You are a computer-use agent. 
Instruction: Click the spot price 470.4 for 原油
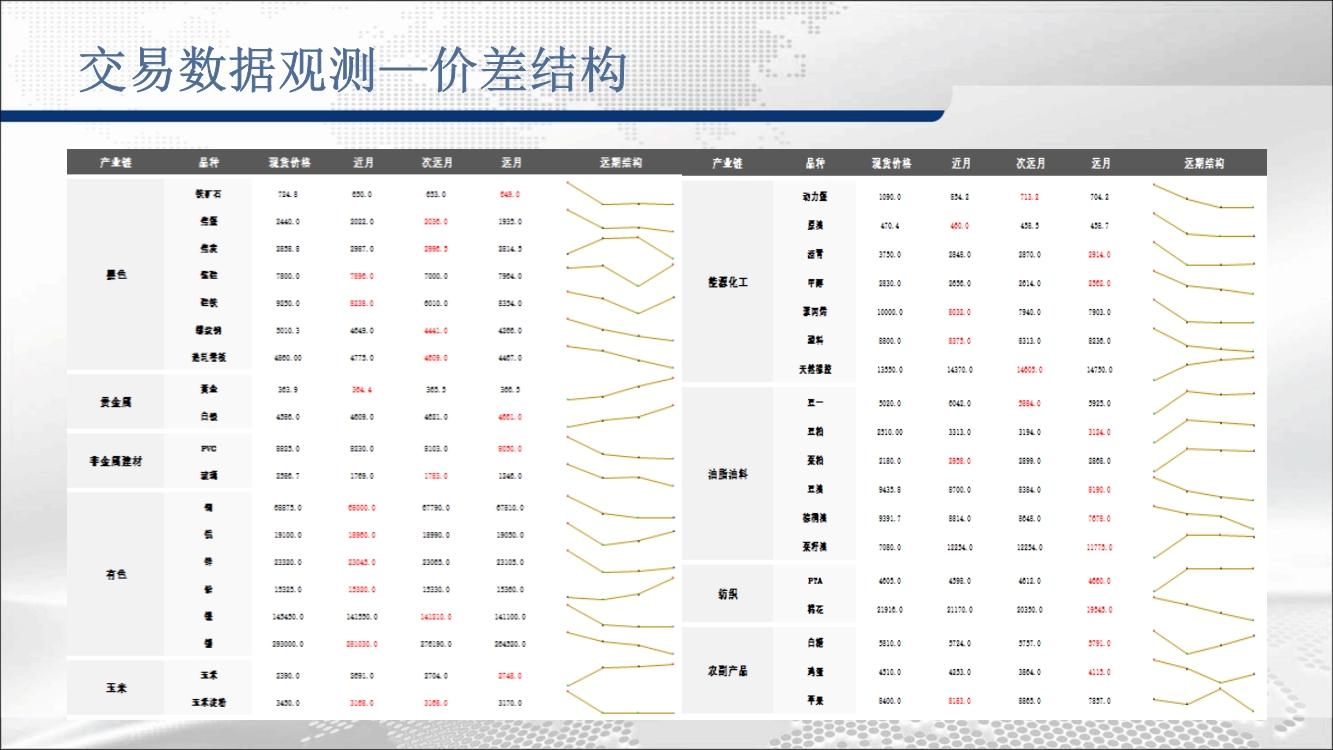click(x=890, y=226)
